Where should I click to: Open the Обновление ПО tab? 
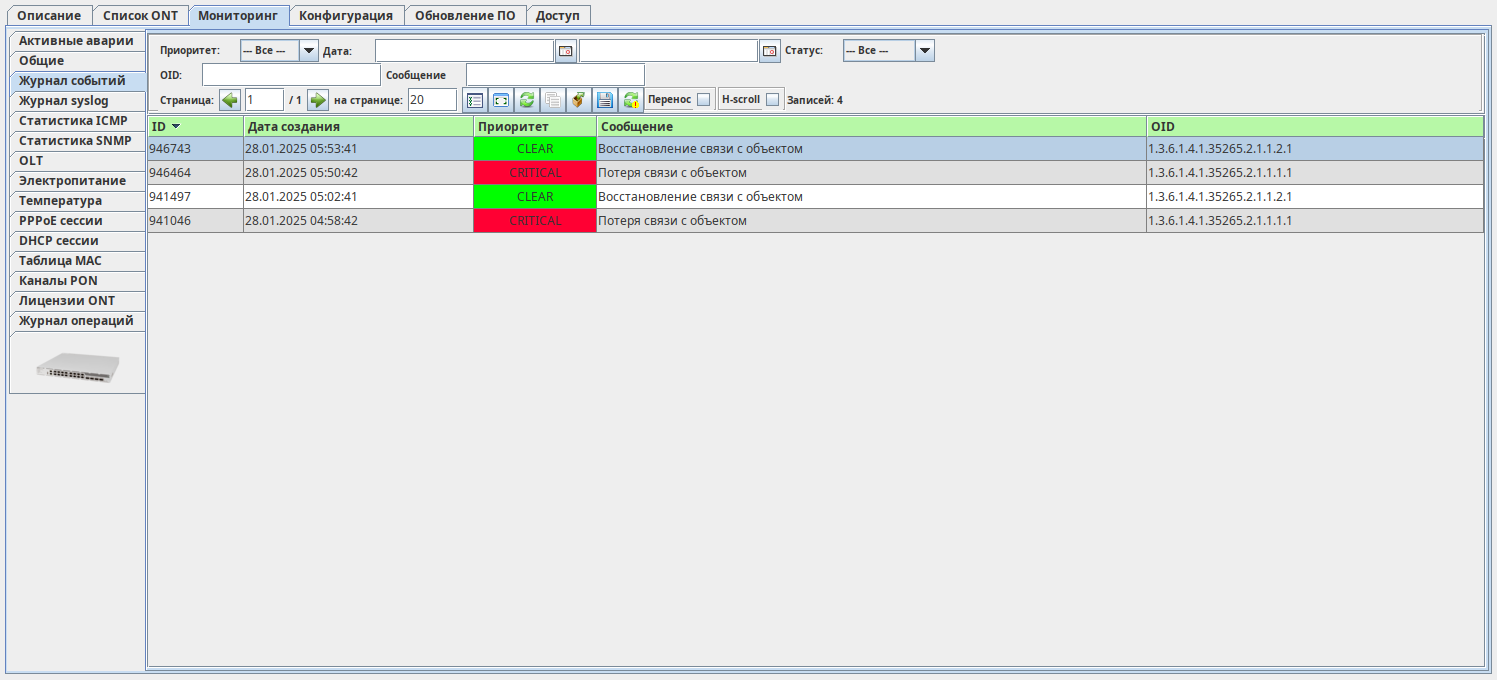[465, 16]
